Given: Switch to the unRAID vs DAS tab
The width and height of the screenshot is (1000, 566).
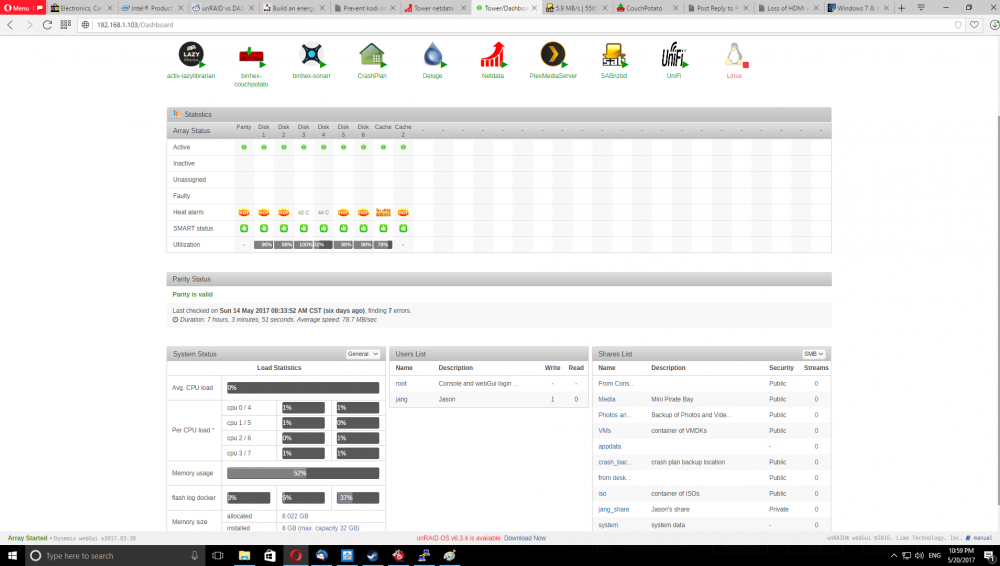Looking at the screenshot, I should pyautogui.click(x=223, y=8).
